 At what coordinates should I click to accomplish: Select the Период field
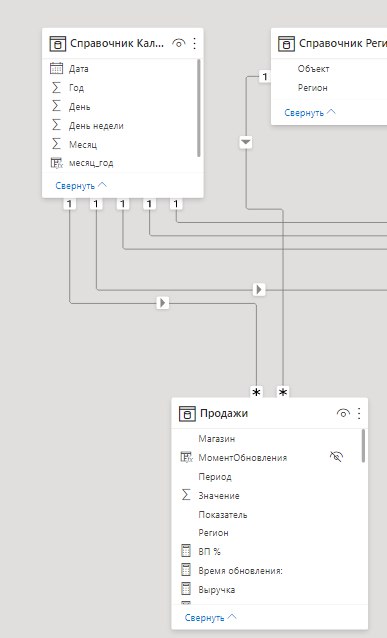tap(215, 476)
